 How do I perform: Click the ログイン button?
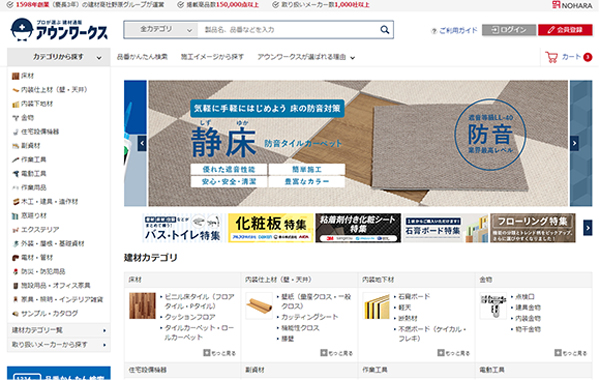click(509, 30)
